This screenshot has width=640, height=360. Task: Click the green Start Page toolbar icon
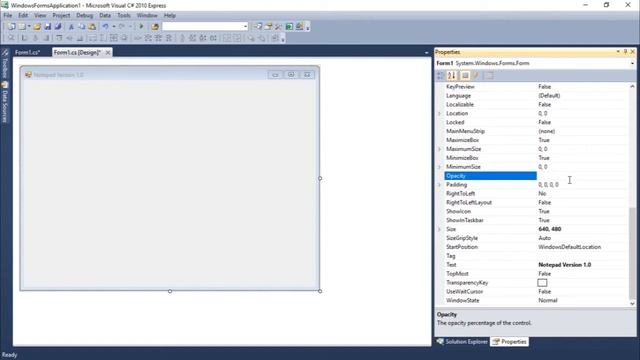pos(289,27)
